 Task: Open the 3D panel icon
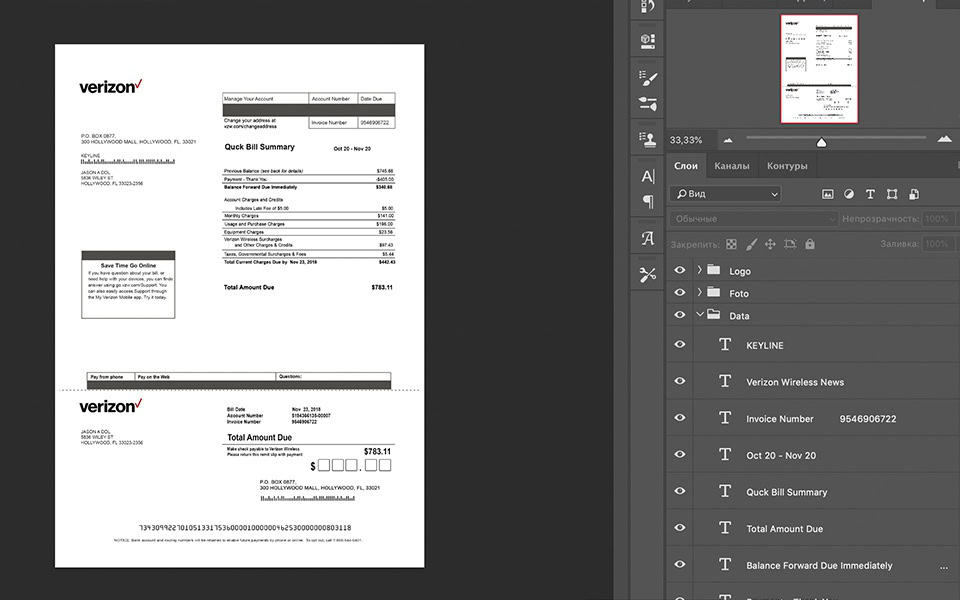coord(647,40)
